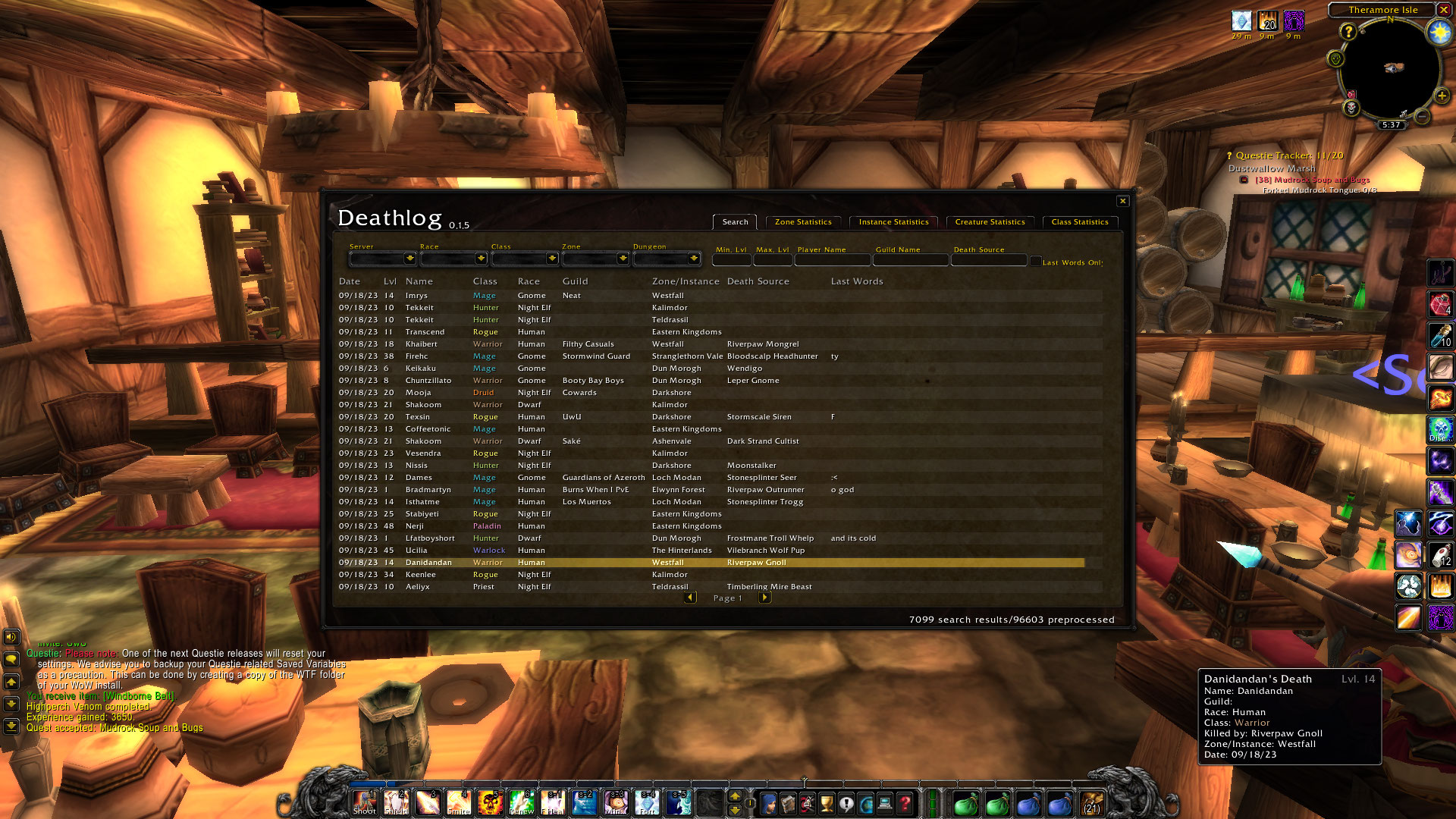Click the Player Name search field
1456x819 pixels.
(832, 260)
